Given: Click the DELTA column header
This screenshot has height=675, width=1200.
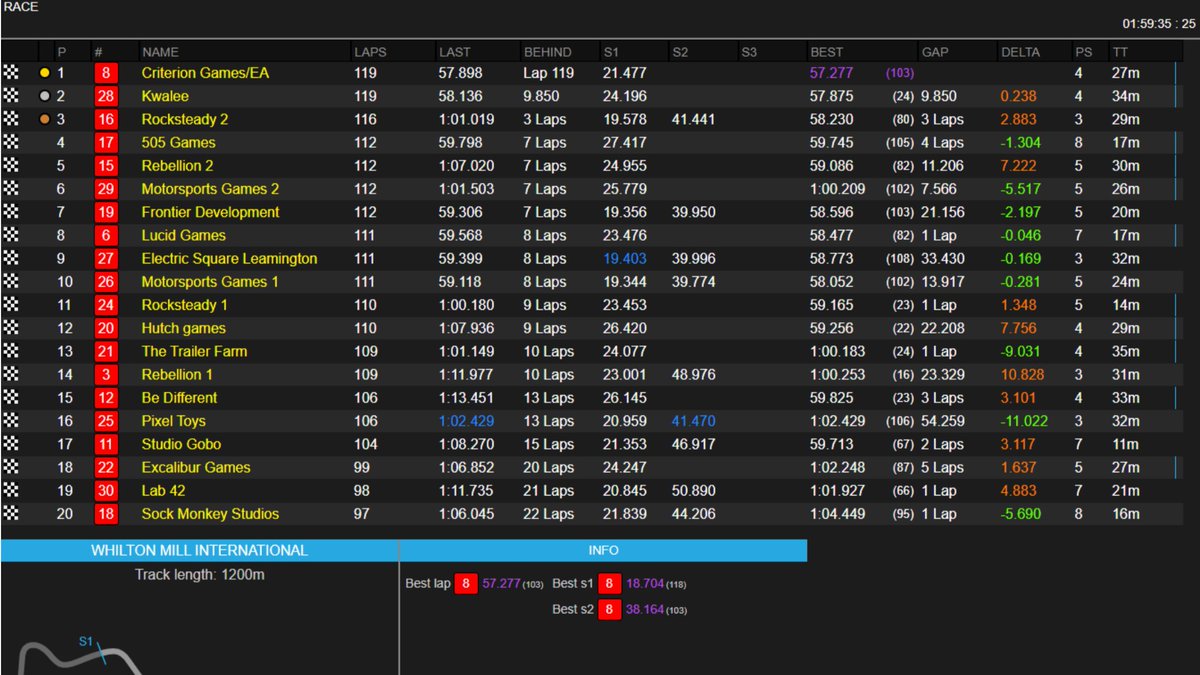Looking at the screenshot, I should click(x=1020, y=52).
